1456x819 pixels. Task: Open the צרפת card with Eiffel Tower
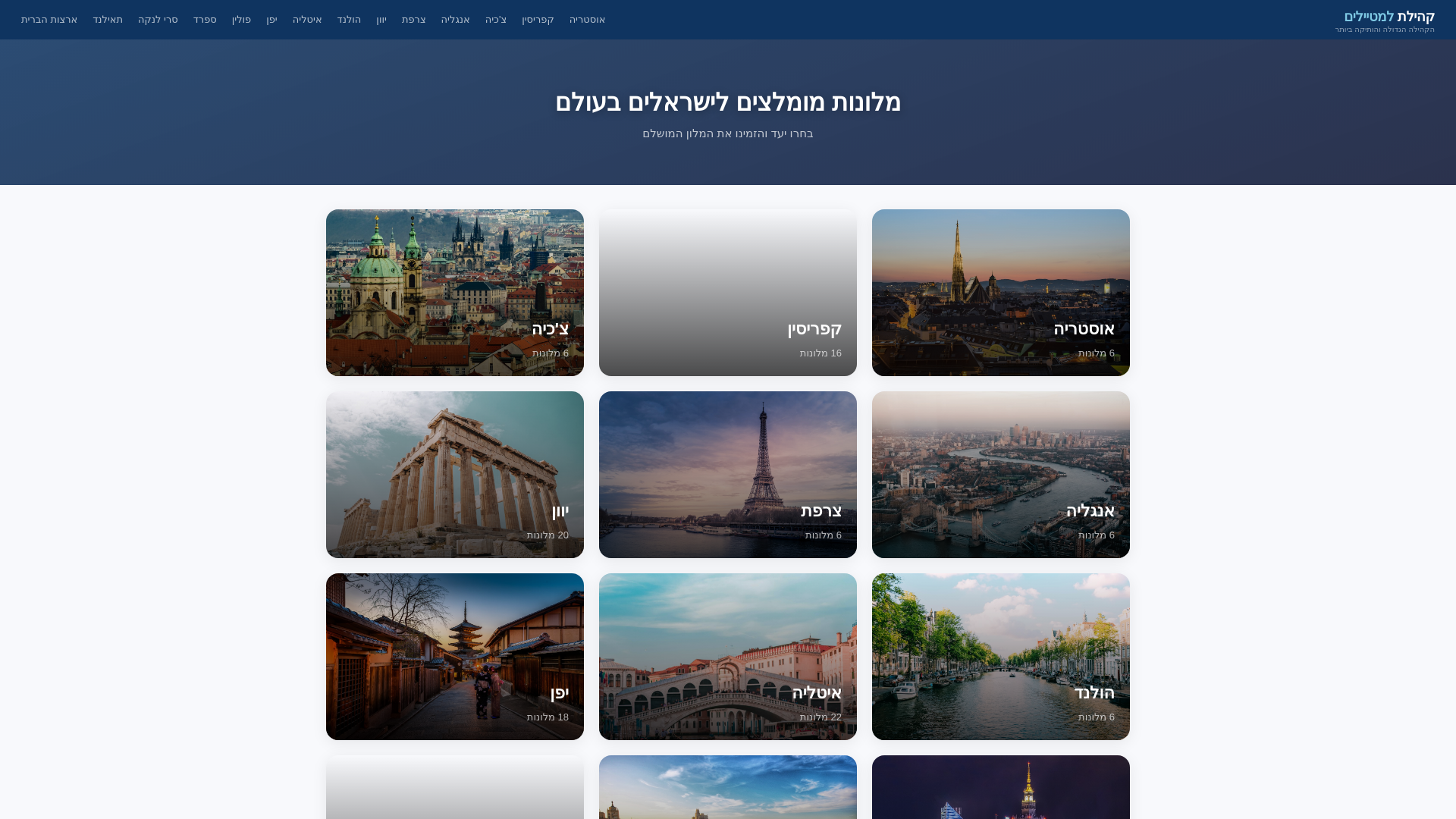(728, 475)
